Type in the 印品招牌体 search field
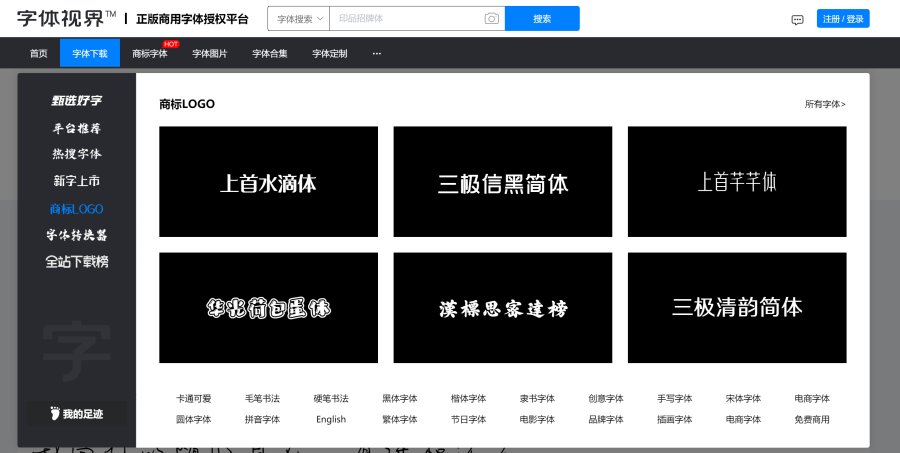 (x=405, y=19)
